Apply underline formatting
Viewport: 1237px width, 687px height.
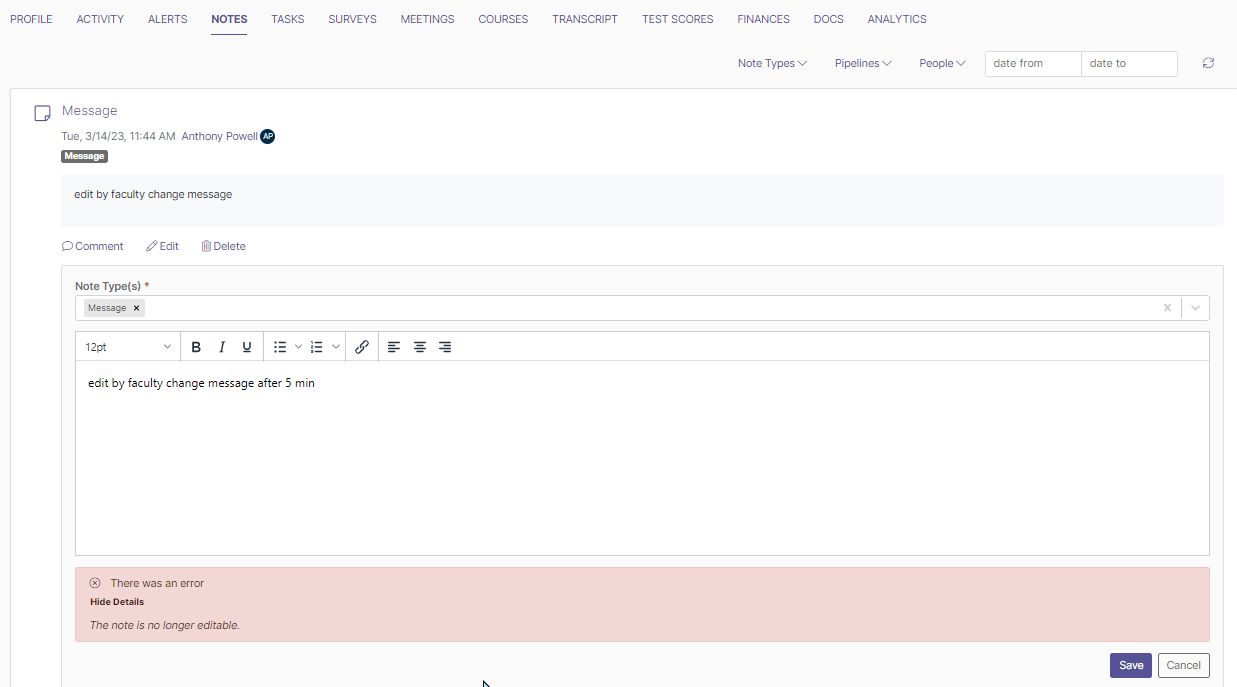pos(247,347)
